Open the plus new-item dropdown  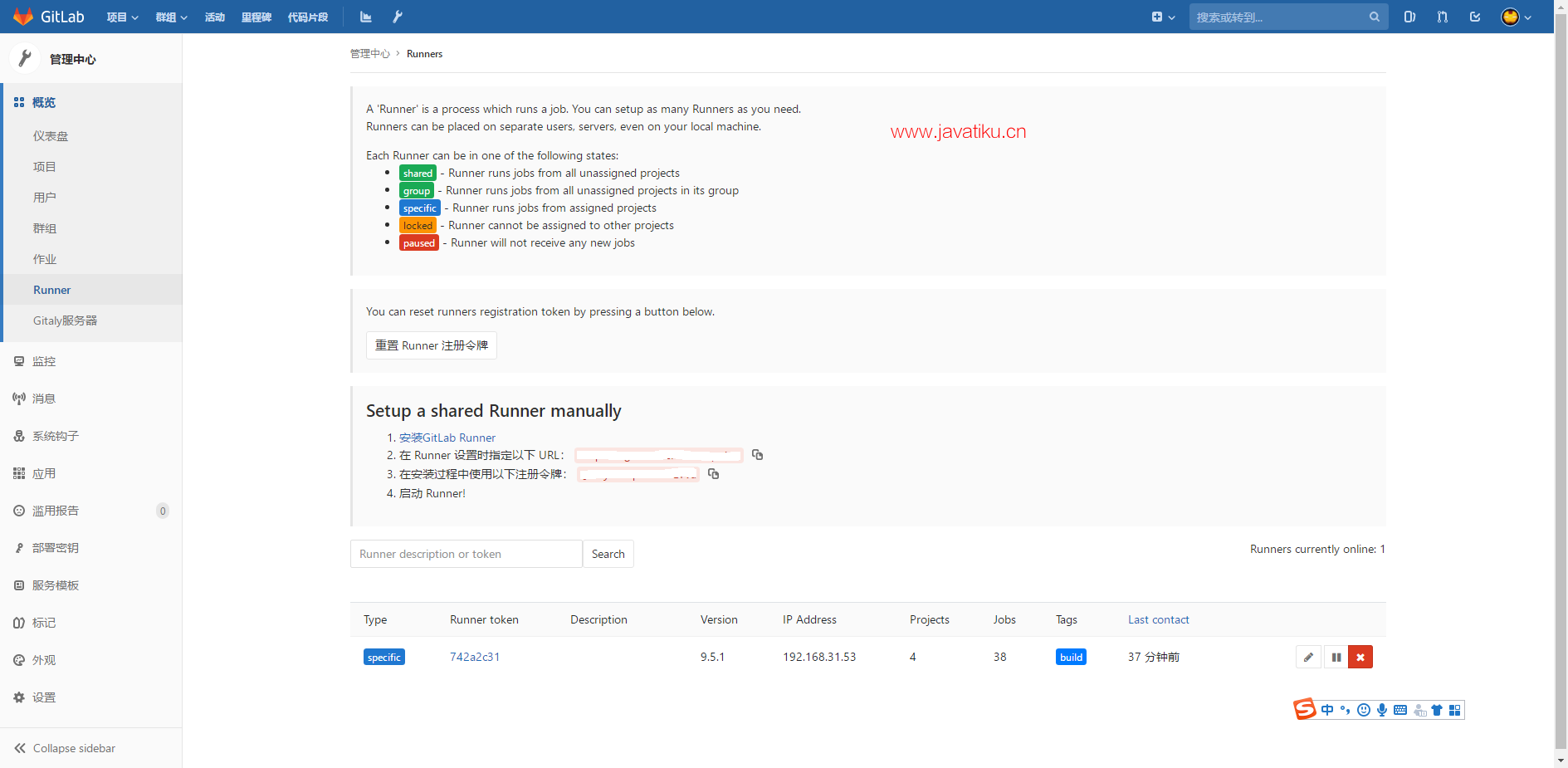click(x=1163, y=17)
